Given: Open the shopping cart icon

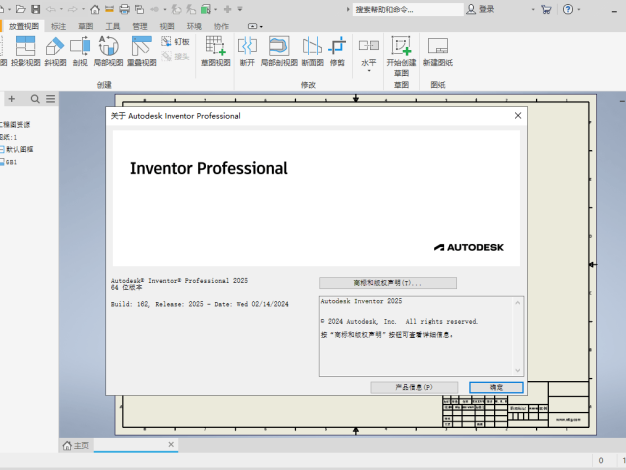Looking at the screenshot, I should 546,9.
